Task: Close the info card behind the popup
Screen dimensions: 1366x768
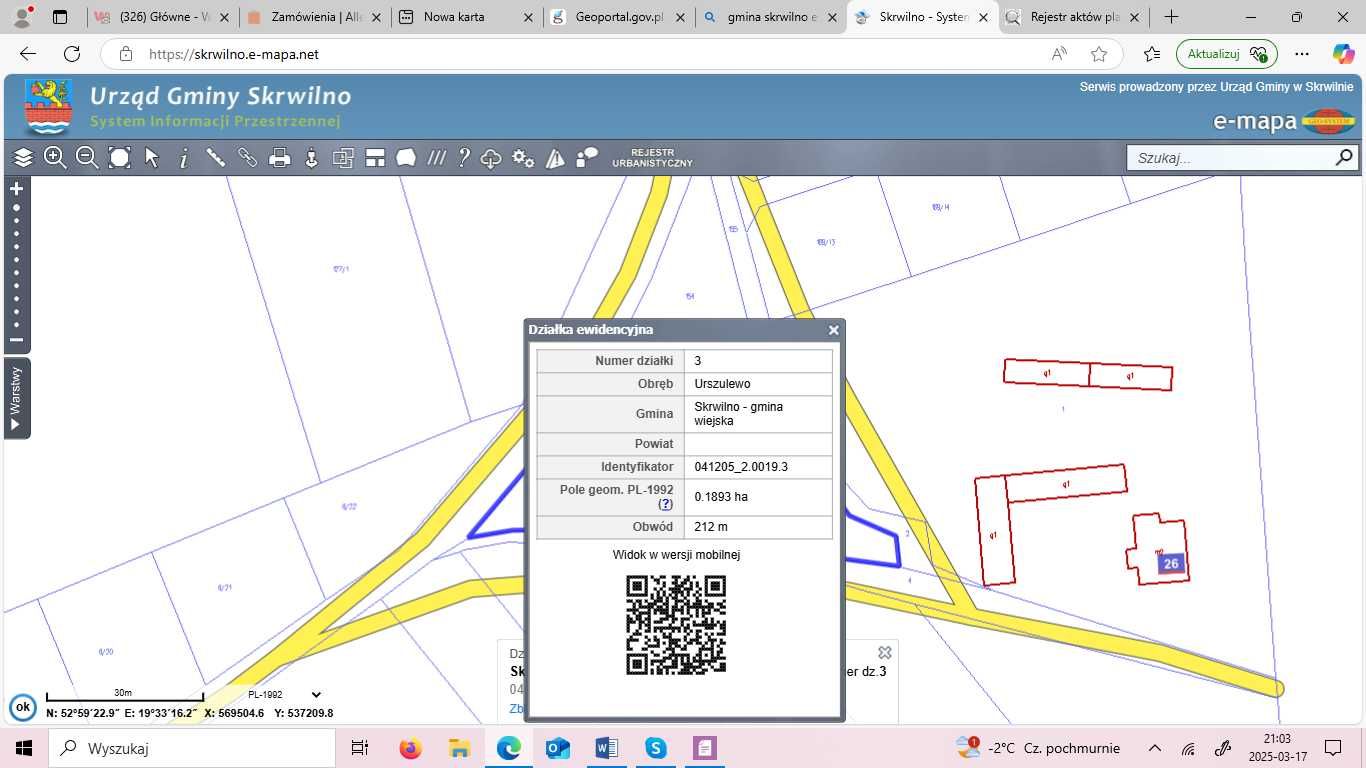Action: click(x=884, y=653)
